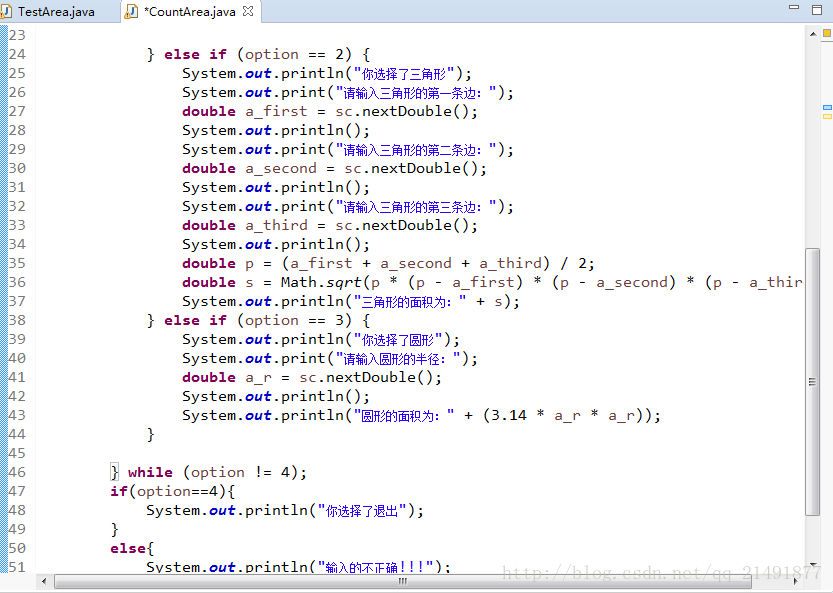The height and width of the screenshot is (593, 833).
Task: Click line number 46 in the gutter
Action: [17, 472]
